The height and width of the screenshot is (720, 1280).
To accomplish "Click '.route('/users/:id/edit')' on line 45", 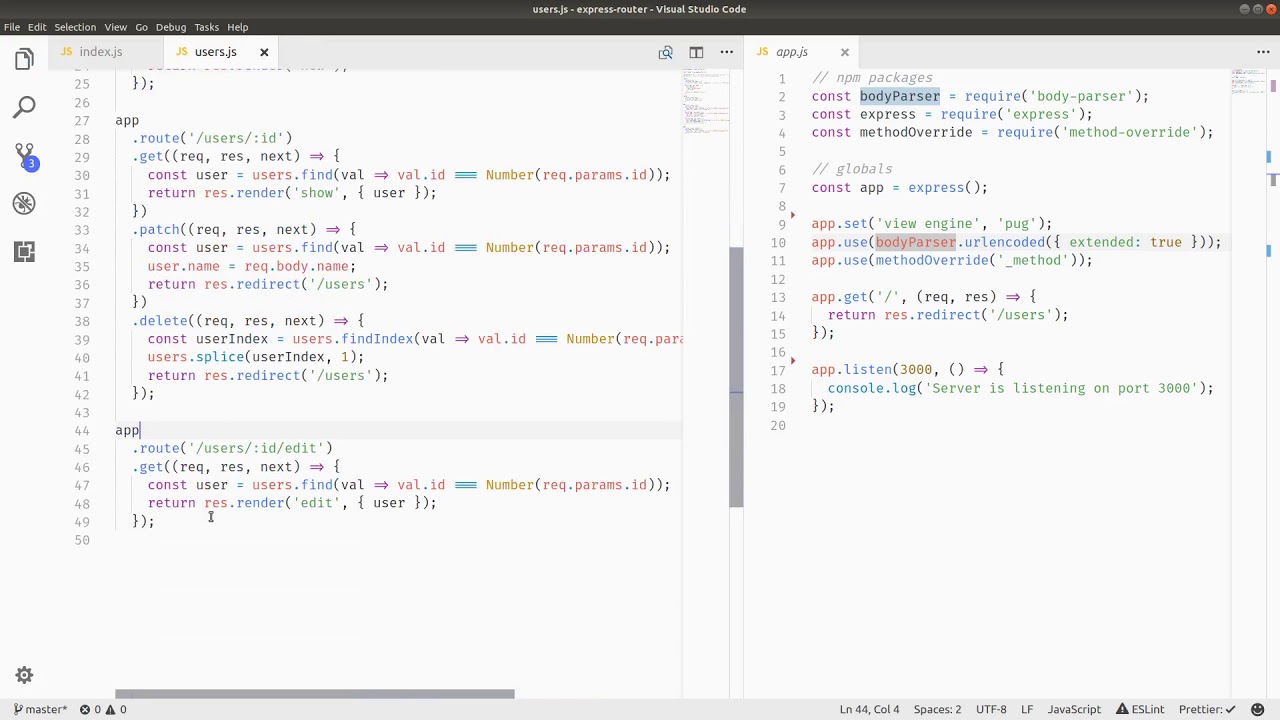I will pyautogui.click(x=232, y=448).
